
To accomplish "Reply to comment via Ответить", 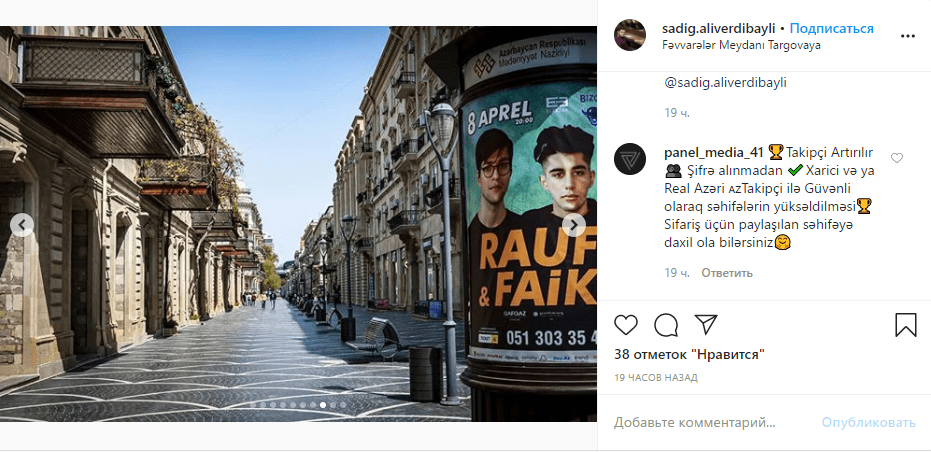I will pyautogui.click(x=727, y=273).
